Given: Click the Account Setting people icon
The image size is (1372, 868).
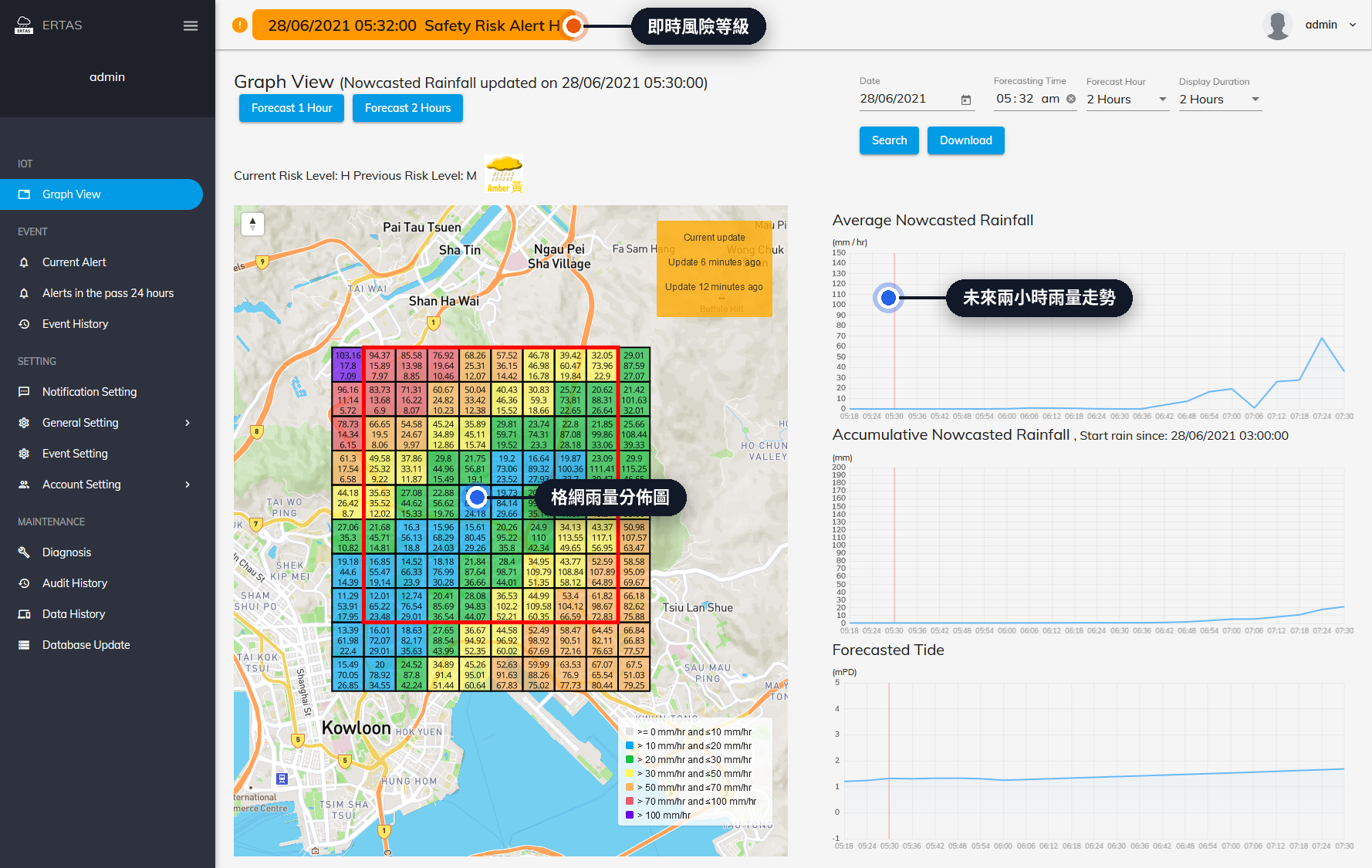Looking at the screenshot, I should 24,485.
